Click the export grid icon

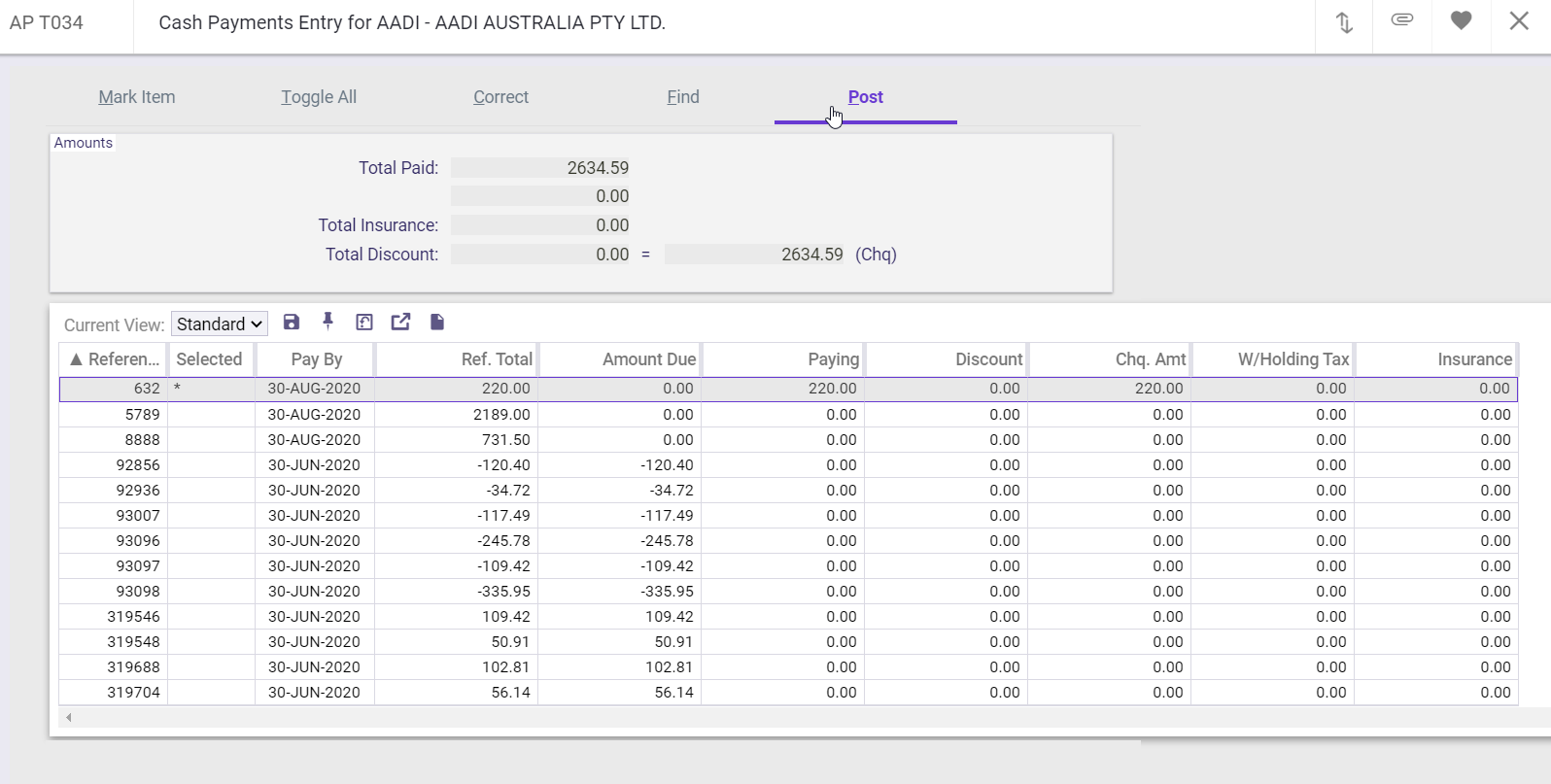coord(400,323)
